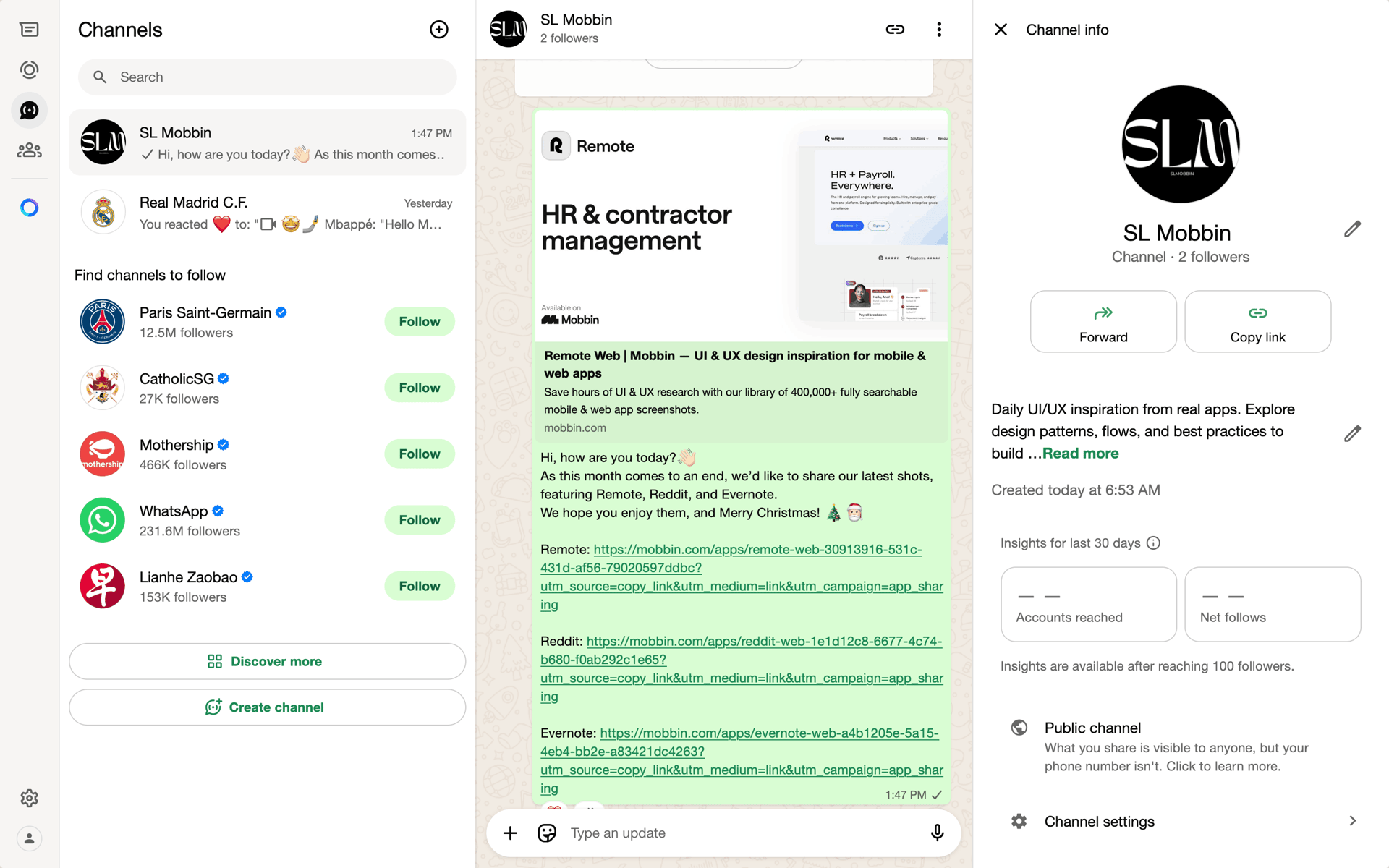Viewport: 1389px width, 868px height.
Task: Open the three-dot menu in channel header
Action: 939,30
